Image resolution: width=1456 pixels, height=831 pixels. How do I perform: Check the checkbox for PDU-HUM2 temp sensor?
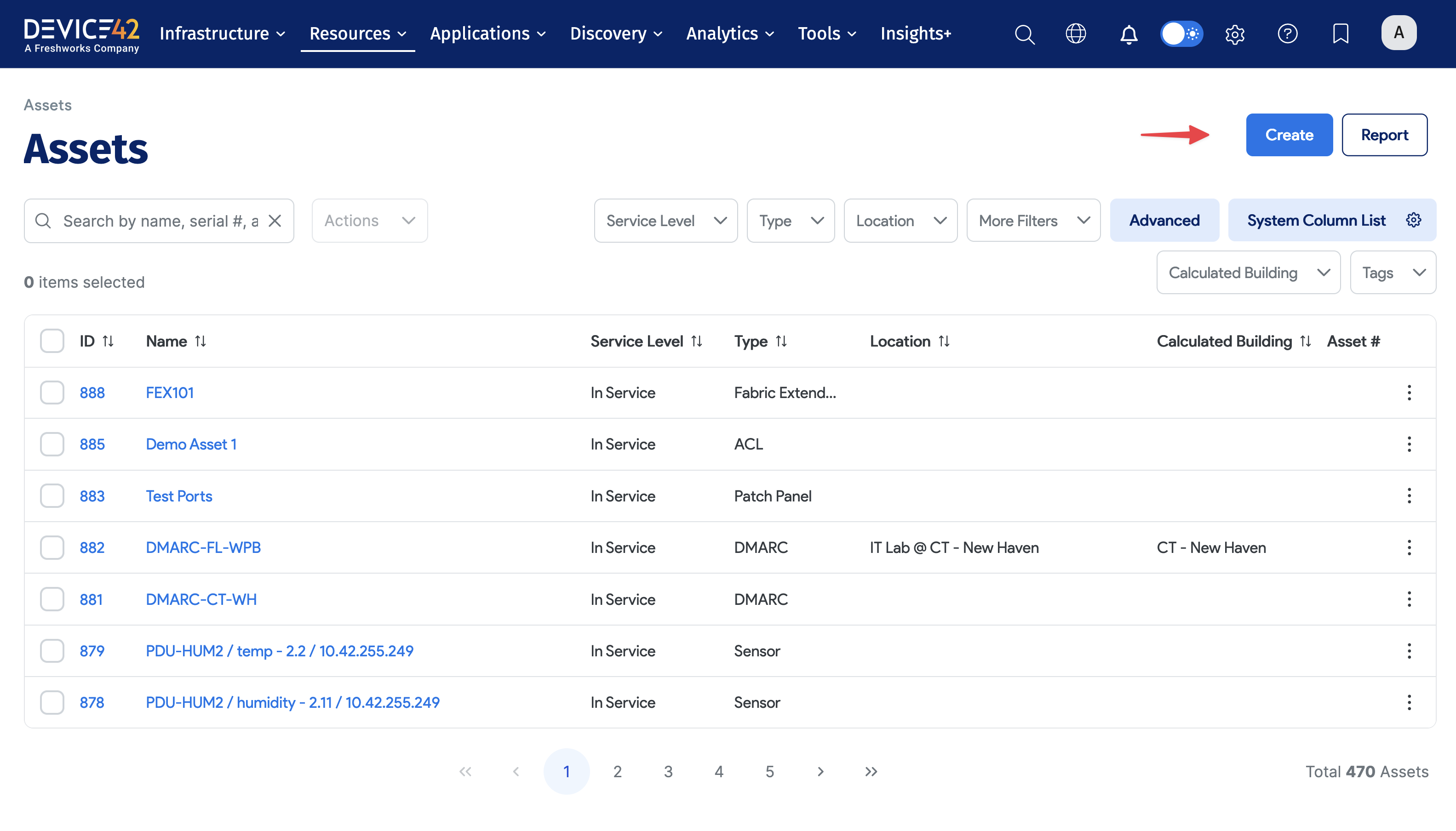click(52, 651)
